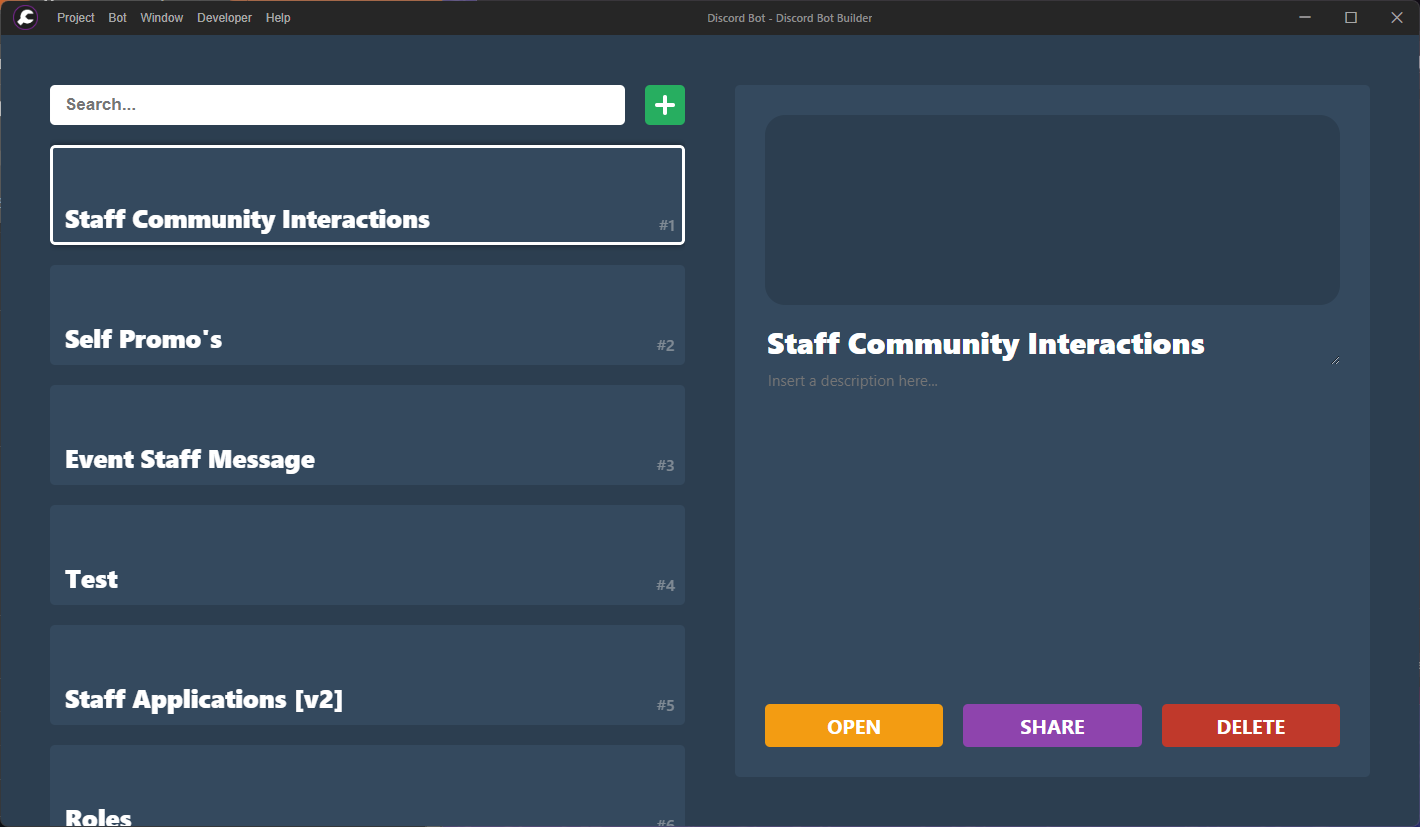Image resolution: width=1420 pixels, height=827 pixels.
Task: Select the Staff Applications [v2] project
Action: 367,675
